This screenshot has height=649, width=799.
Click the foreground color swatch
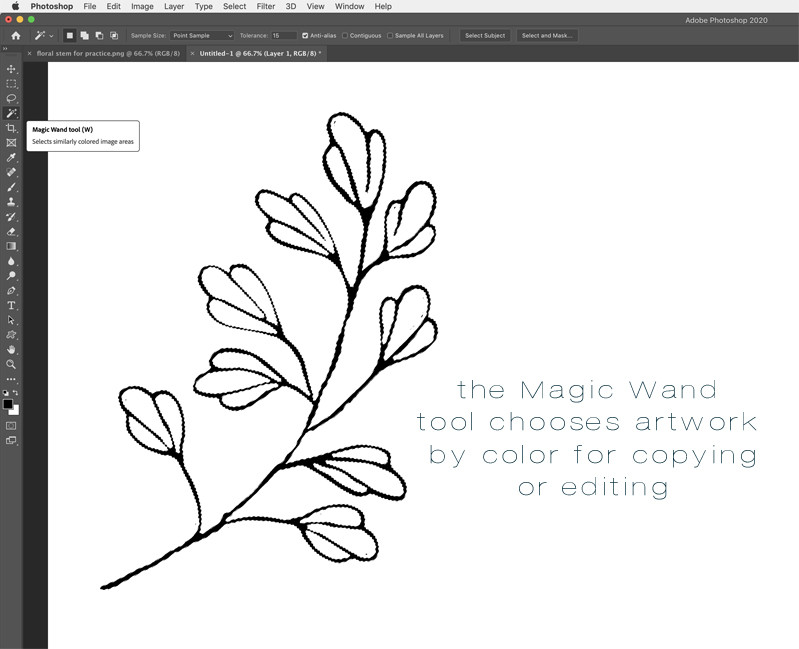[x=8, y=404]
